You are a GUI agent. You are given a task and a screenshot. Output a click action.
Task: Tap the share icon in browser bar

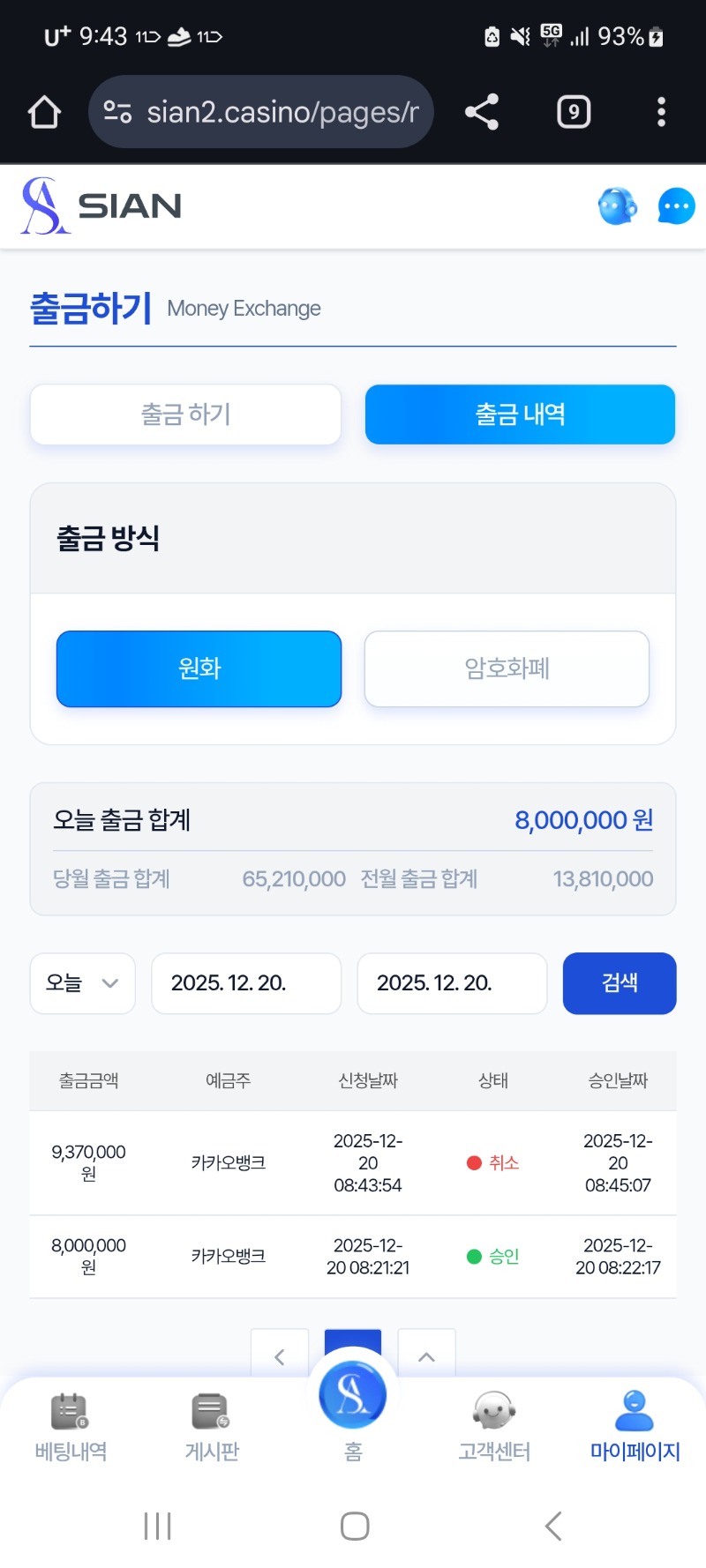point(482,112)
